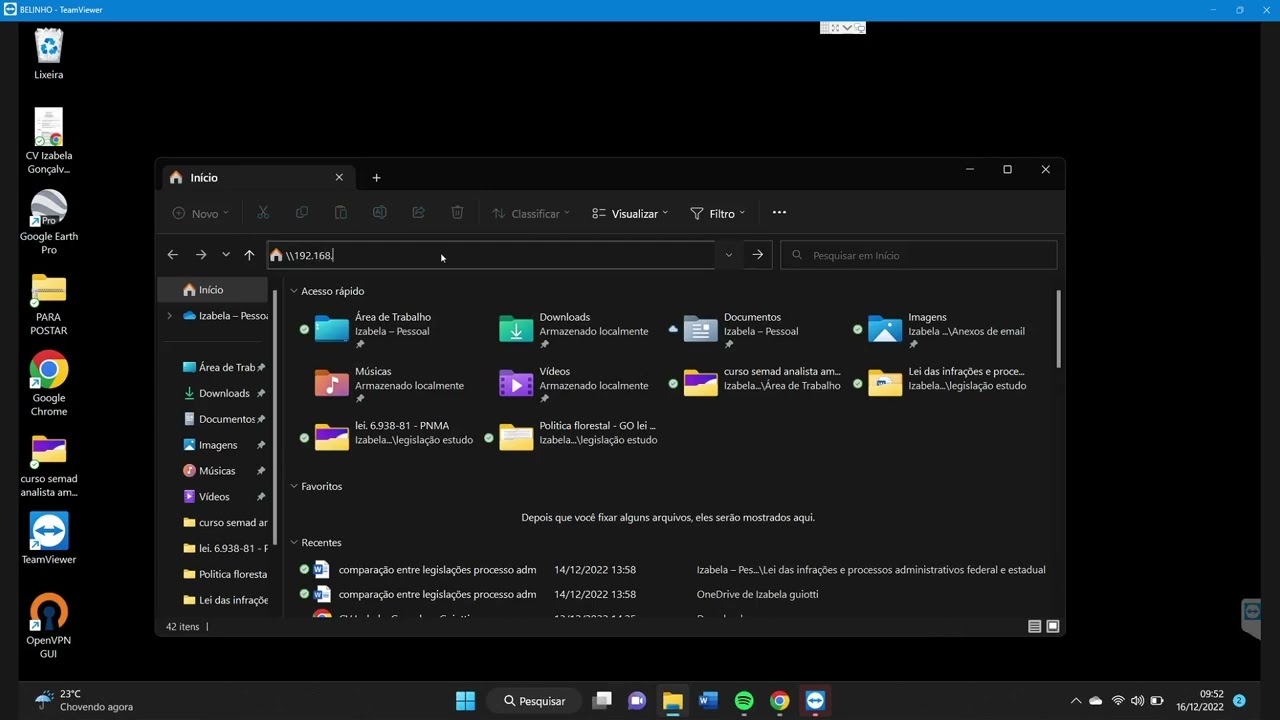Viewport: 1280px width, 720px height.
Task: Select Imagens in the navigation pane
Action: pos(218,445)
